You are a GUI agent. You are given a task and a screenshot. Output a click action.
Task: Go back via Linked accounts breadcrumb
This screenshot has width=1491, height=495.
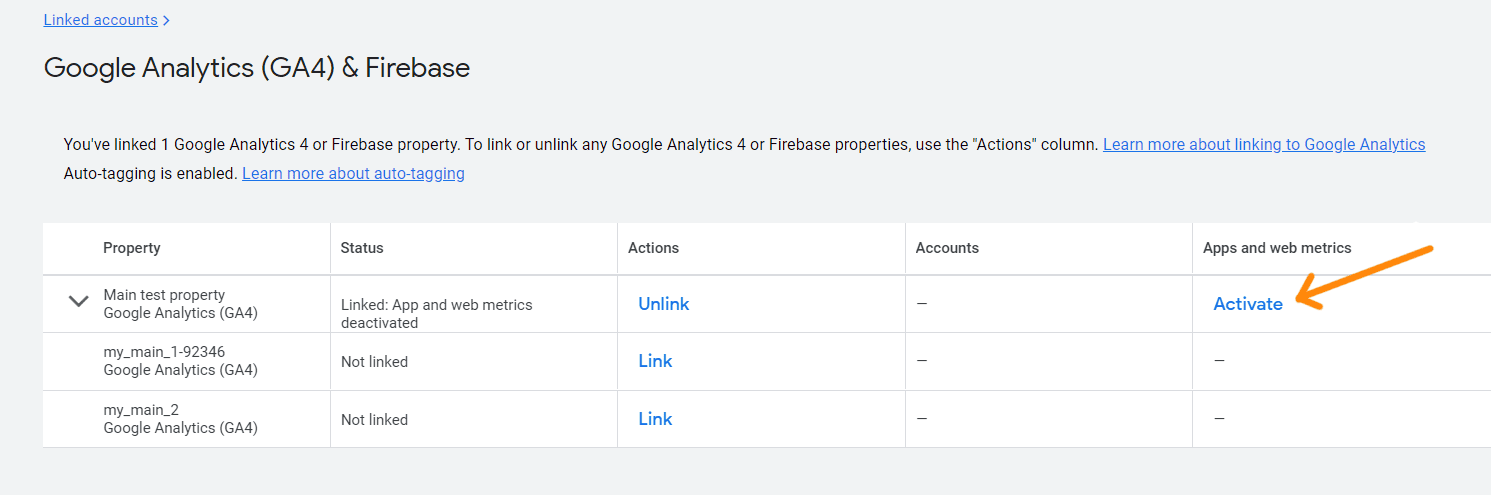click(x=100, y=20)
